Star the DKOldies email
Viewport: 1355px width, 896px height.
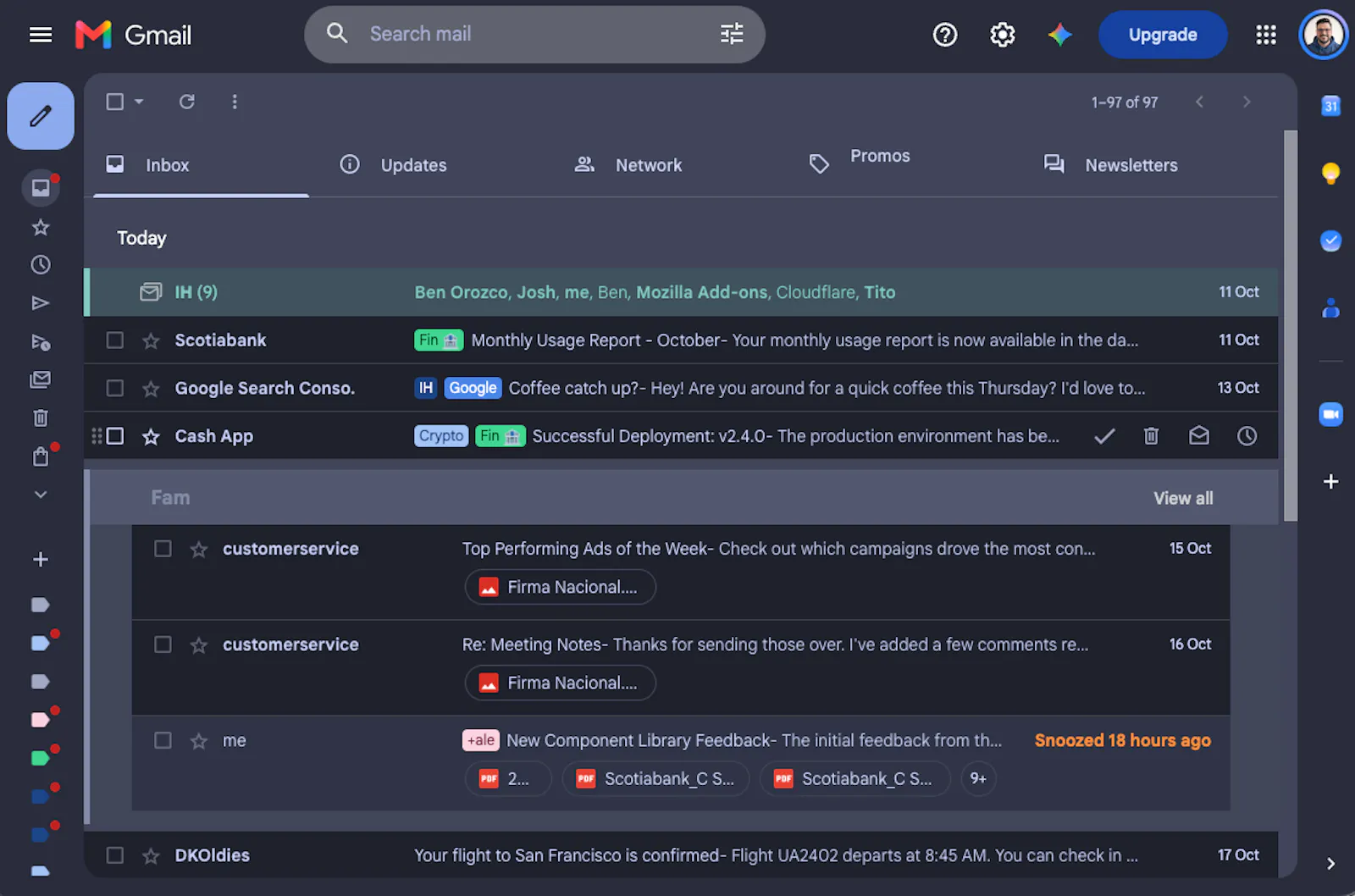(x=151, y=855)
